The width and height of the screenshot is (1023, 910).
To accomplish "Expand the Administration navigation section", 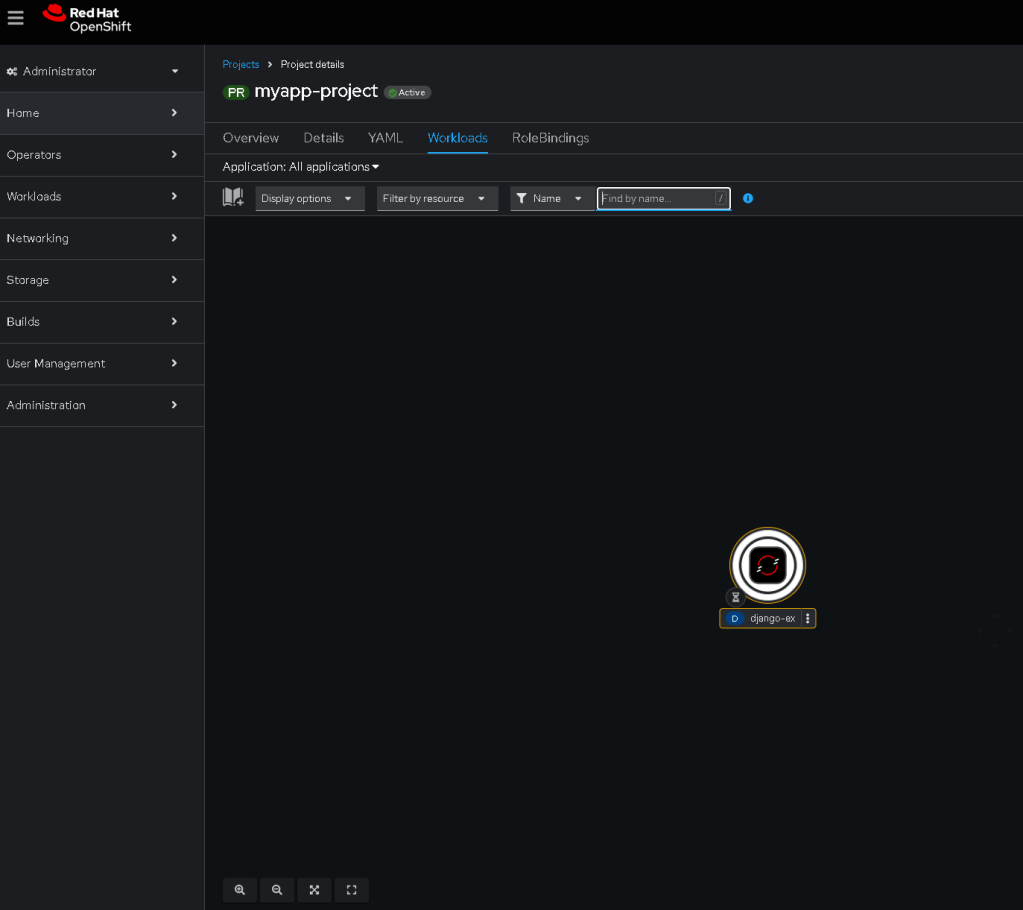I will (102, 405).
